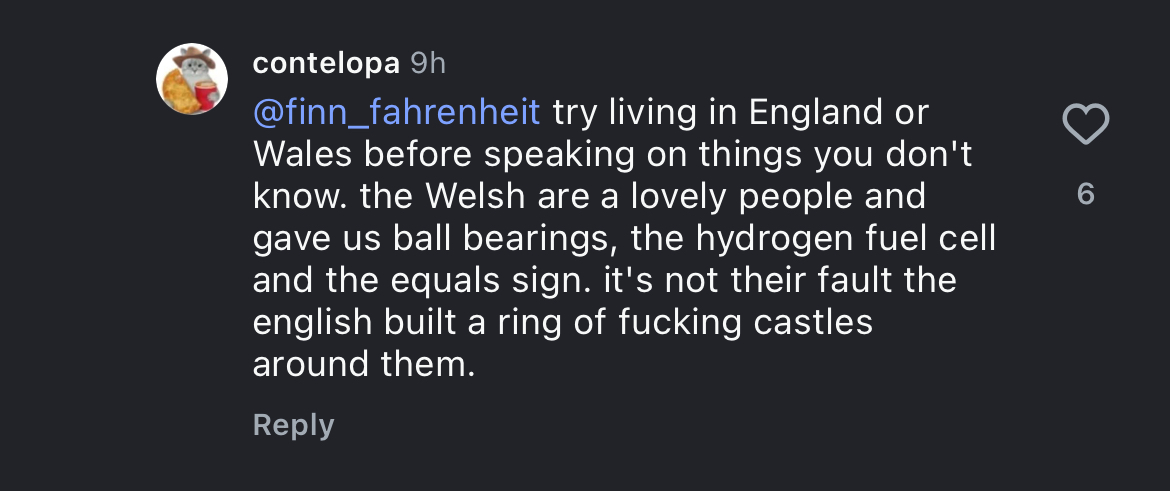Click the @finn_fahrenheit mention link
This screenshot has height=491, width=1170.
click(x=397, y=112)
